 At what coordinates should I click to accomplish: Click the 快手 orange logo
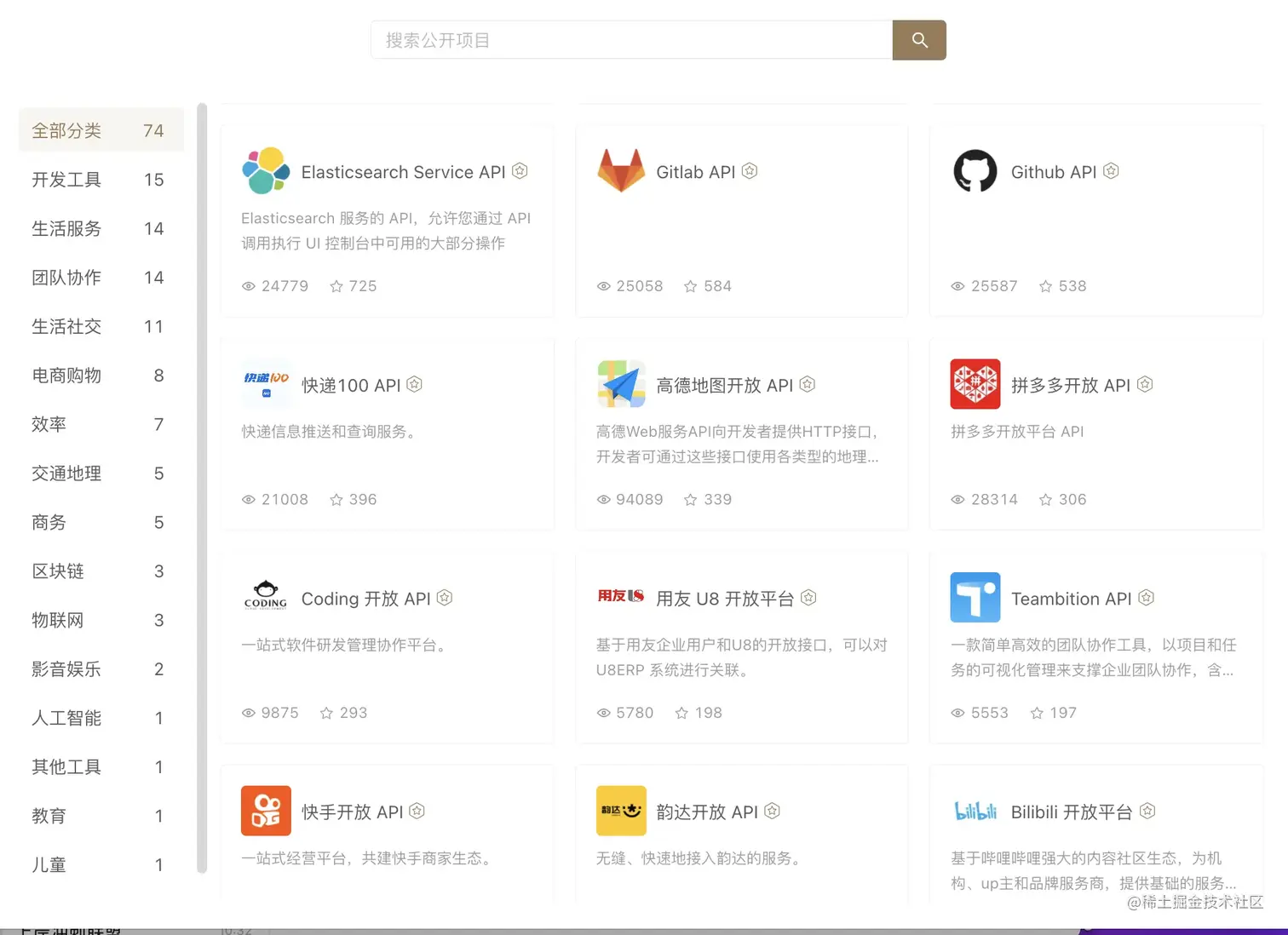coord(266,811)
